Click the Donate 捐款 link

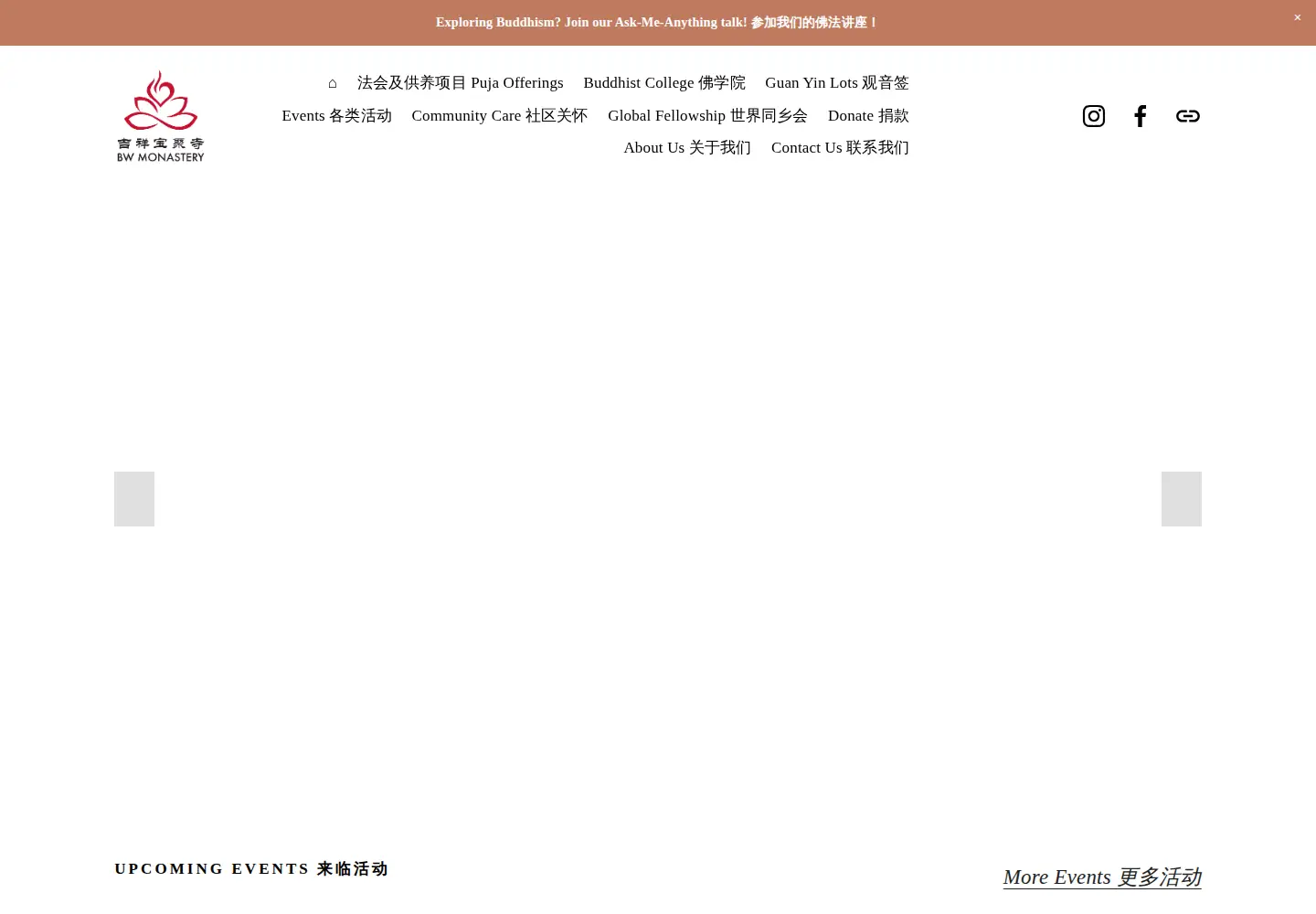(x=868, y=116)
